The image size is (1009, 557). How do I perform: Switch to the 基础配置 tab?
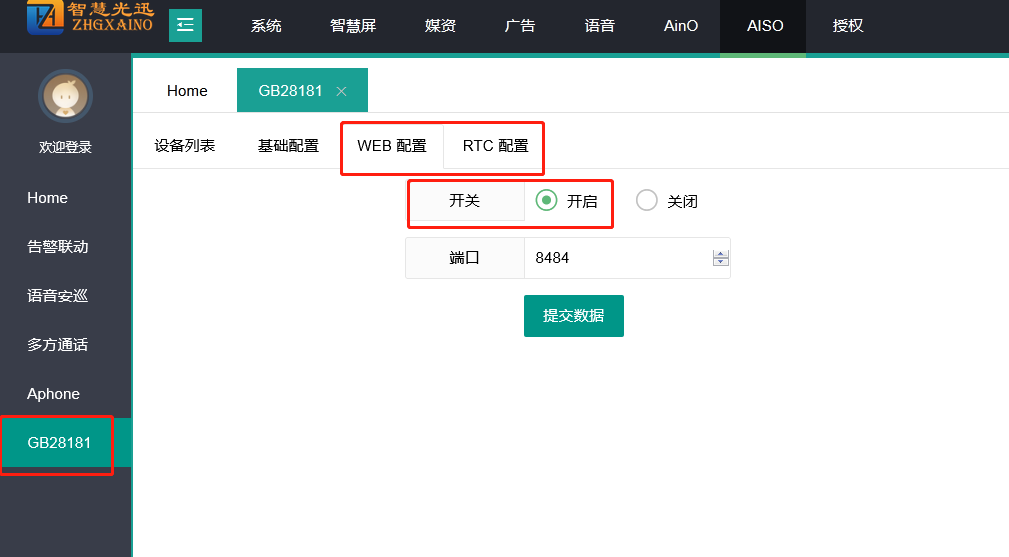tap(288, 146)
